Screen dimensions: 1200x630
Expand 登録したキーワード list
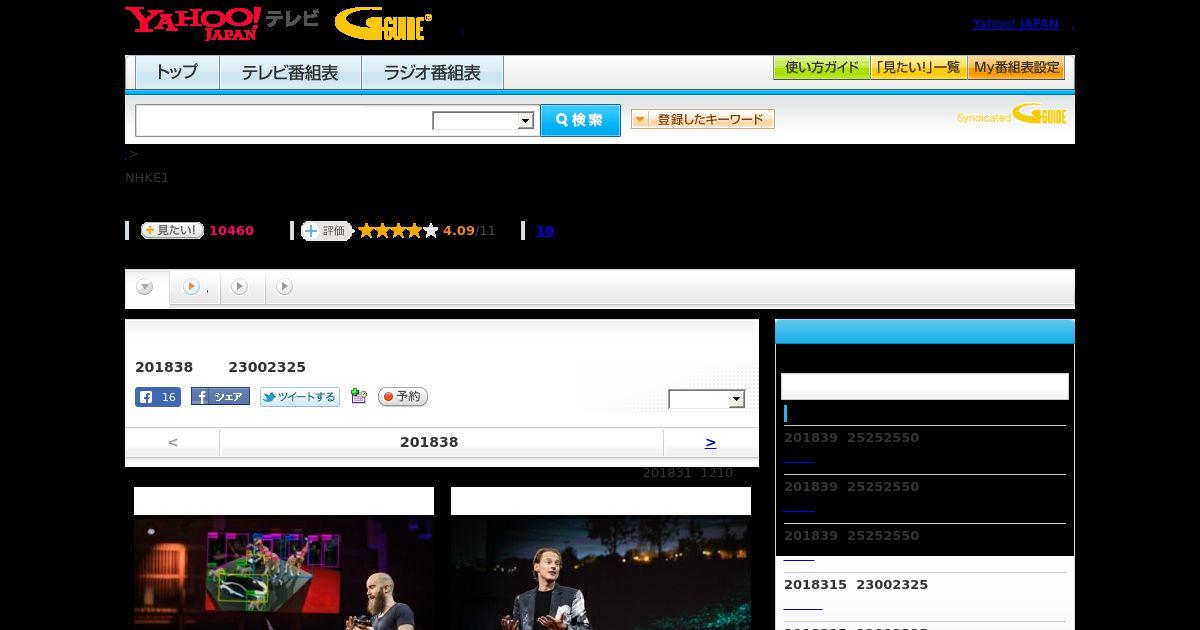pos(702,119)
